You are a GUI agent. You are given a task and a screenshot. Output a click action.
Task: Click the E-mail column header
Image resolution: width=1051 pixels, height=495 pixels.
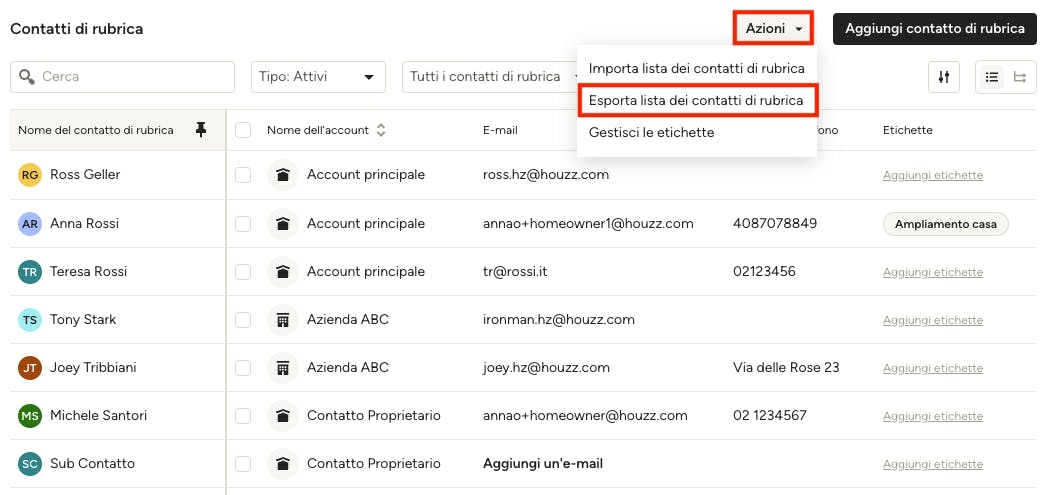pos(500,130)
